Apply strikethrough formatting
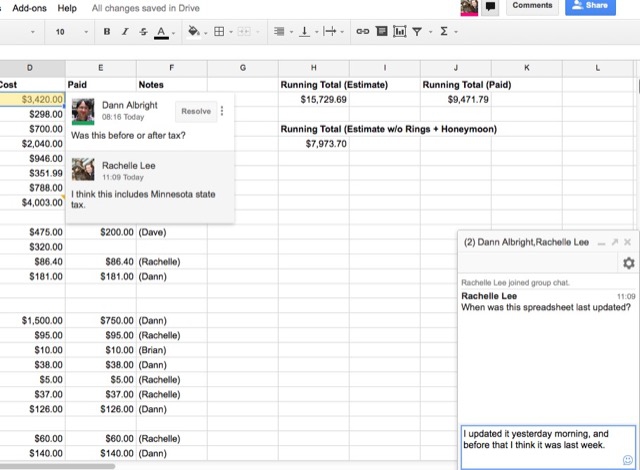Viewport: 640px width, 470px height. pyautogui.click(x=143, y=31)
